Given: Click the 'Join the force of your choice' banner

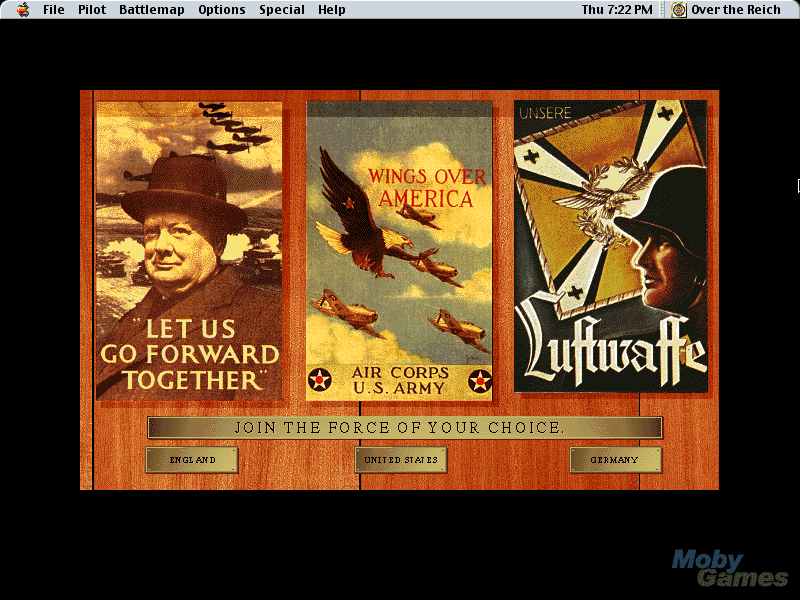Looking at the screenshot, I should pyautogui.click(x=405, y=428).
